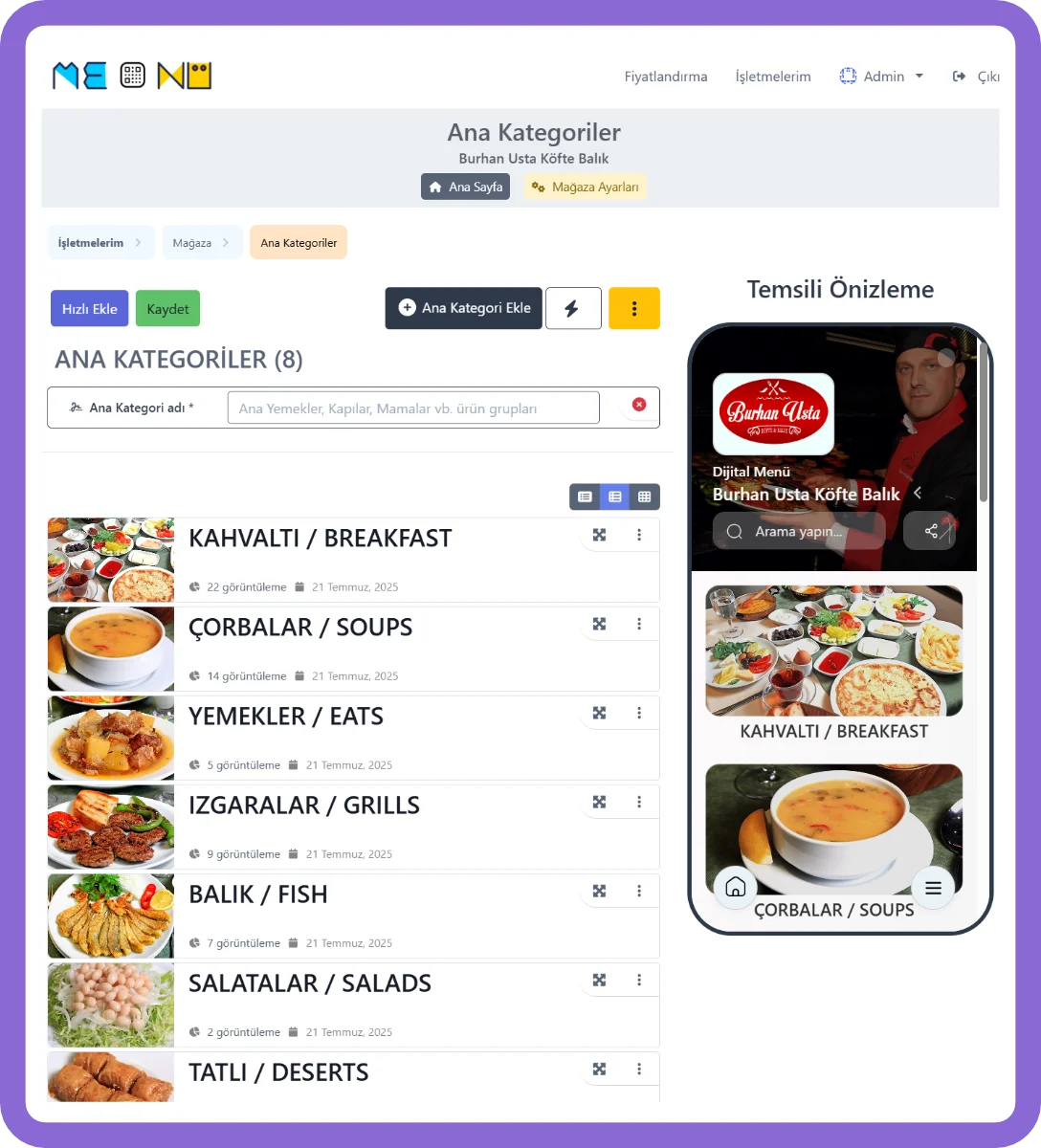The image size is (1041, 1148).
Task: Open the yellow three-dot options menu
Action: tap(634, 308)
